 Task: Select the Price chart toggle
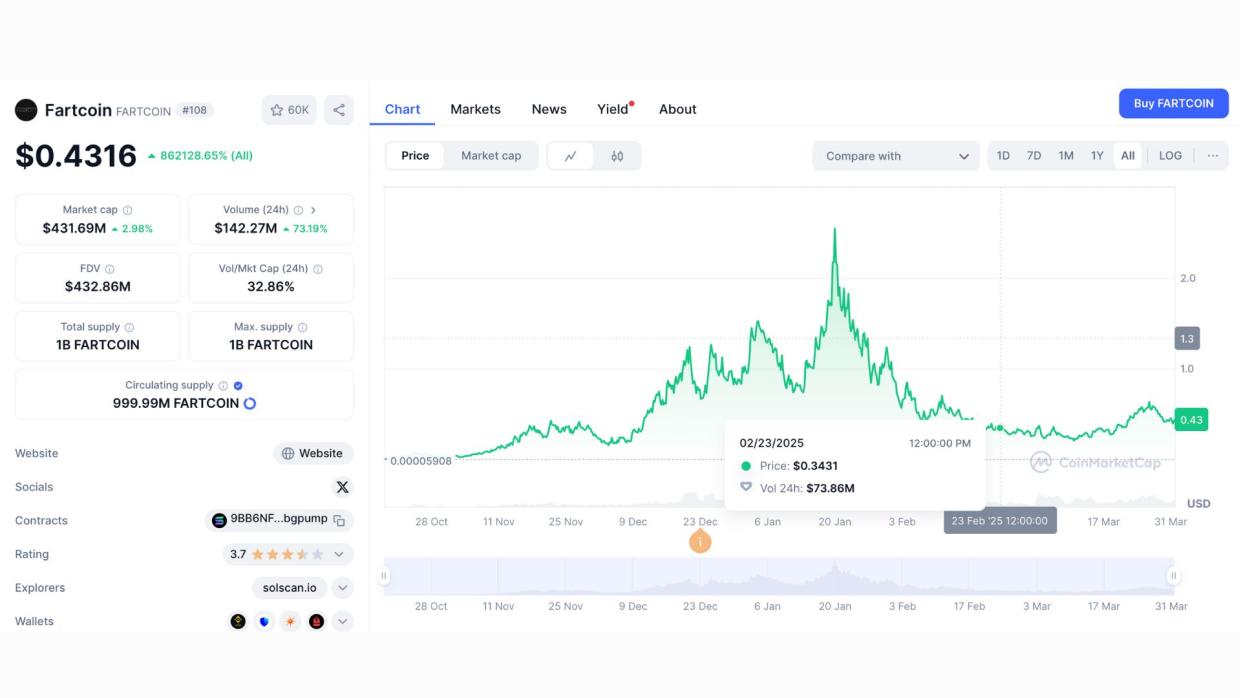(415, 156)
